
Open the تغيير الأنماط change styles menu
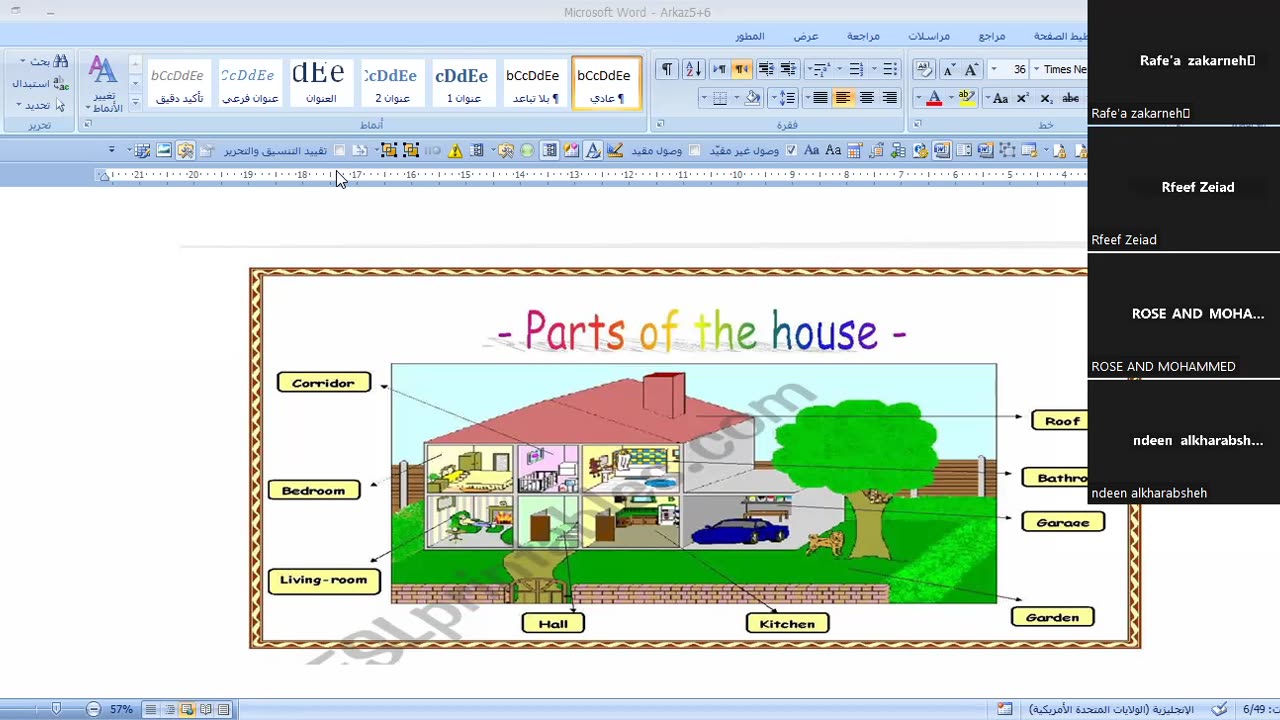(104, 84)
